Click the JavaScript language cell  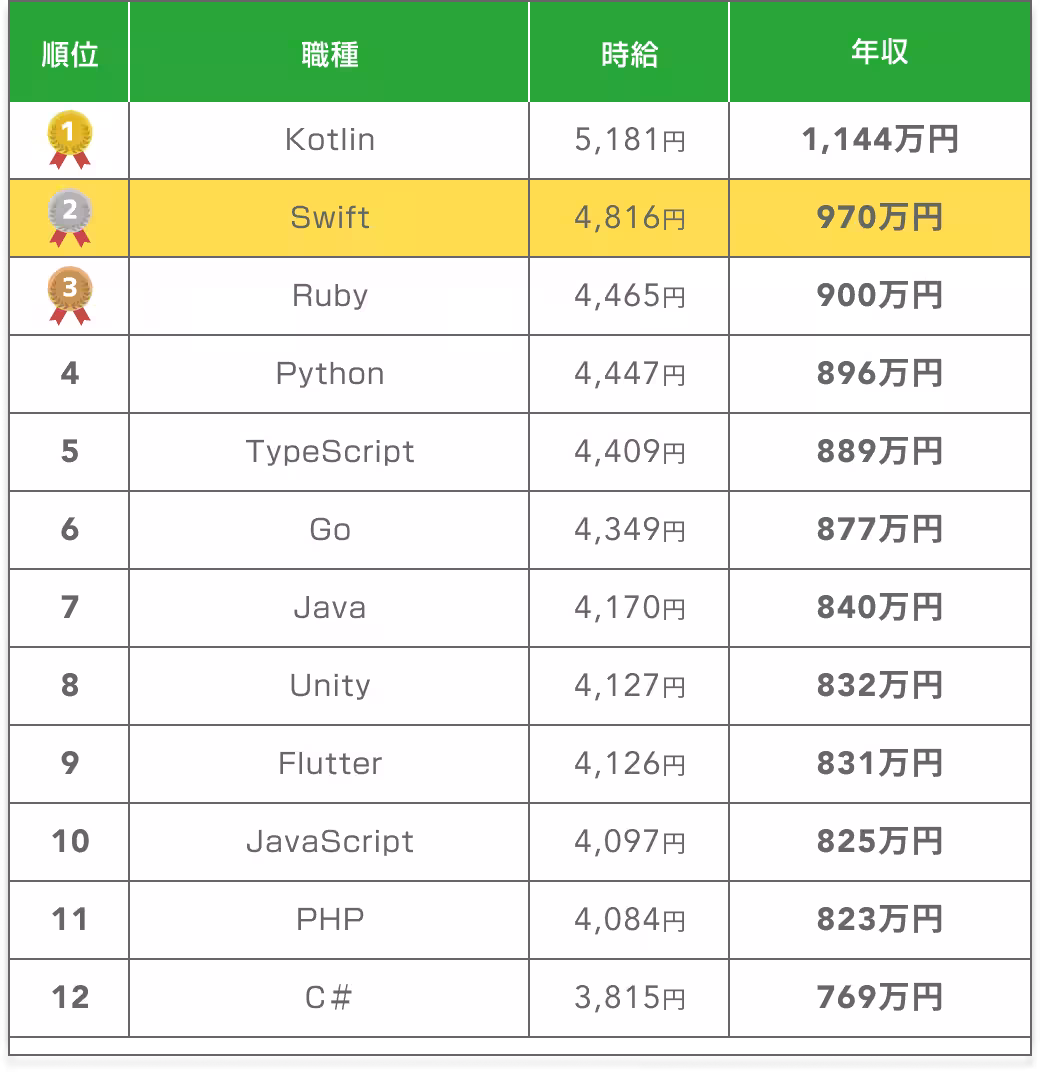[330, 841]
